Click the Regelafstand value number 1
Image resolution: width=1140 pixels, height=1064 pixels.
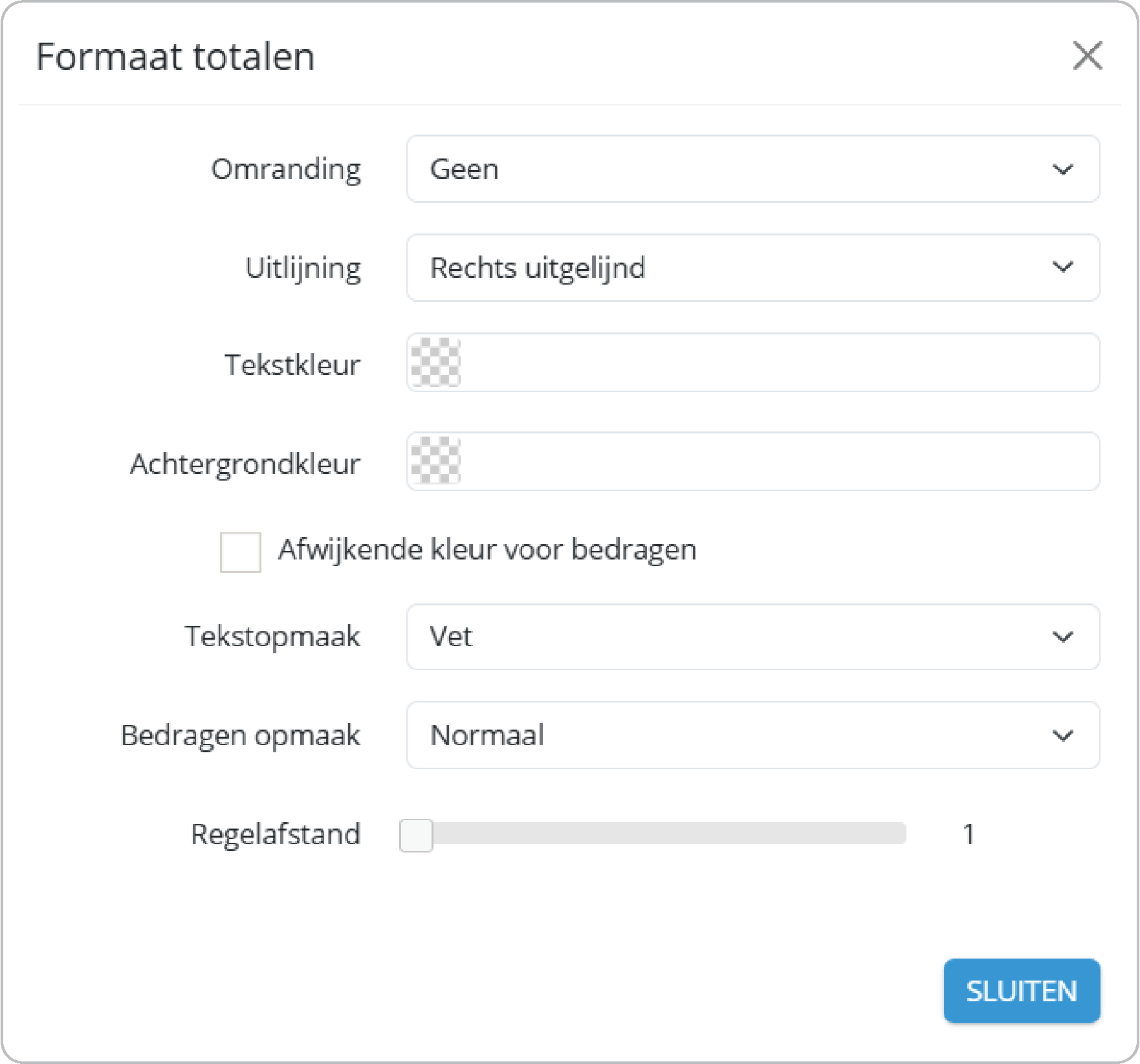tap(969, 834)
